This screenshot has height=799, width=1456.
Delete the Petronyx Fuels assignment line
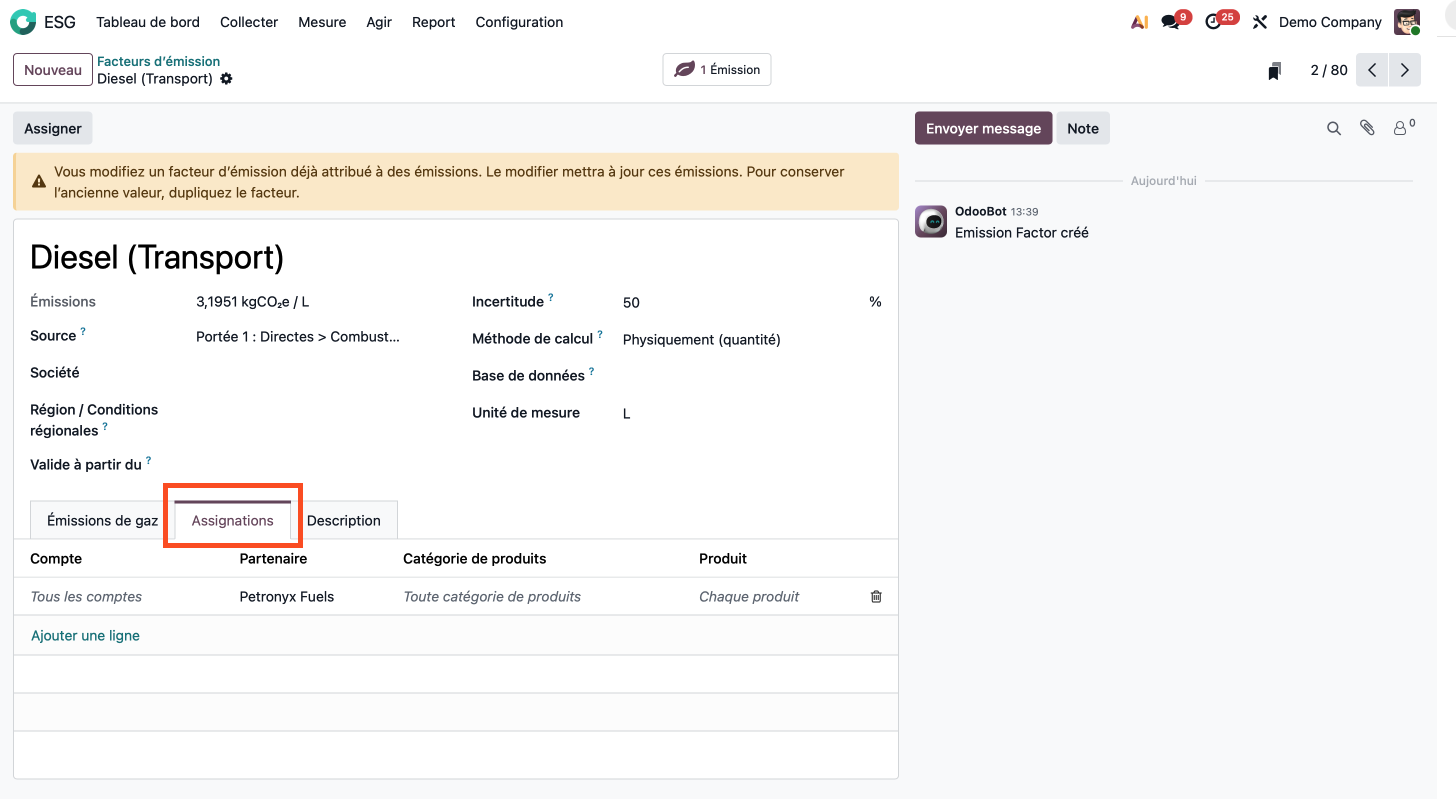point(876,597)
